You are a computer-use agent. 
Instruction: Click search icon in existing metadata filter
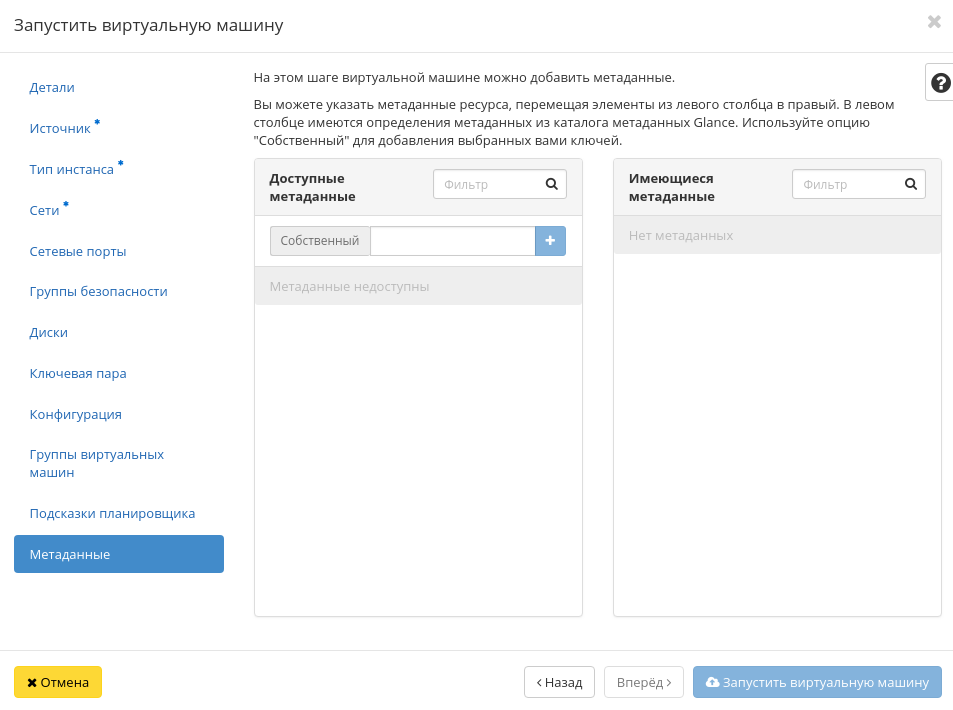coord(910,184)
